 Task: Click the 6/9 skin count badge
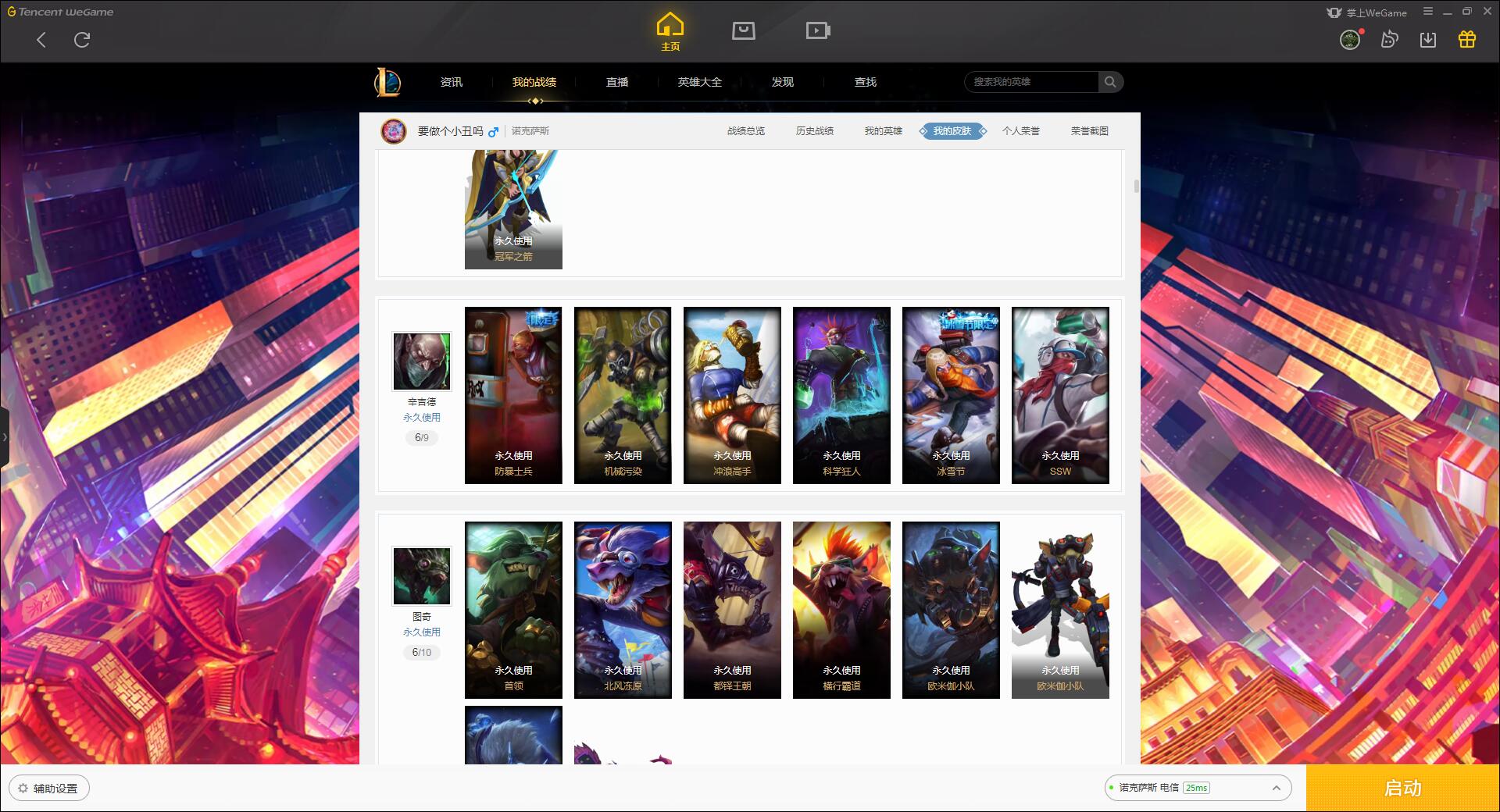tap(422, 438)
